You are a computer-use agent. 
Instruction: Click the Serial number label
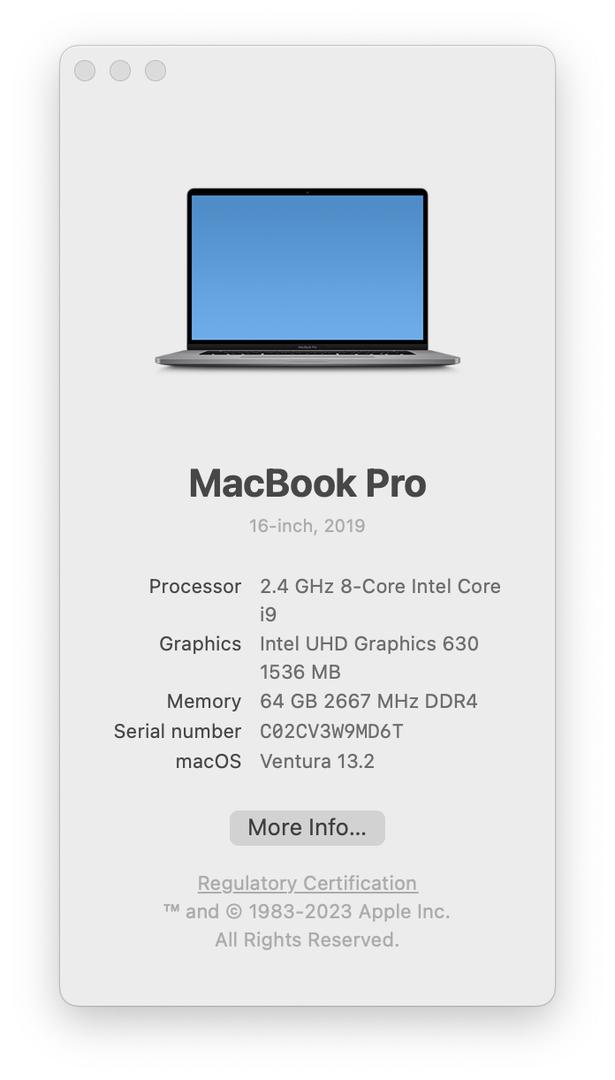click(178, 731)
